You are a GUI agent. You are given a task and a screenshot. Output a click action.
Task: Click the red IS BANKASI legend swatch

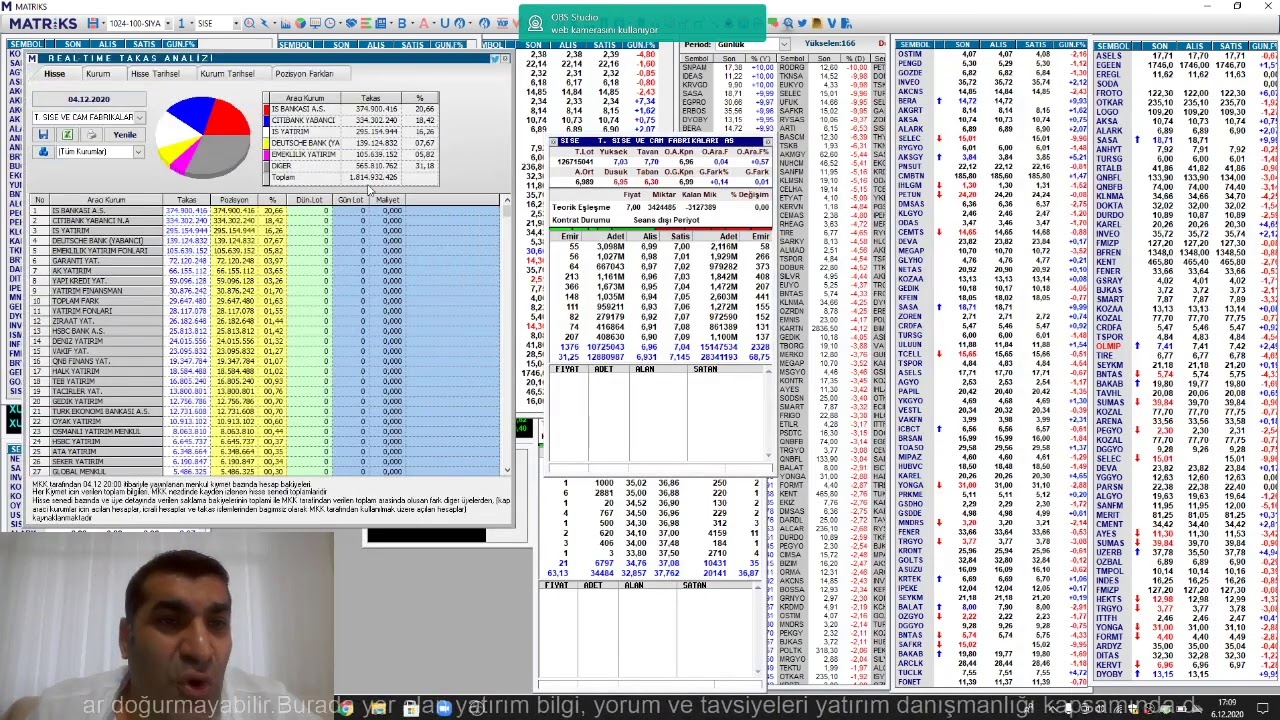click(266, 109)
